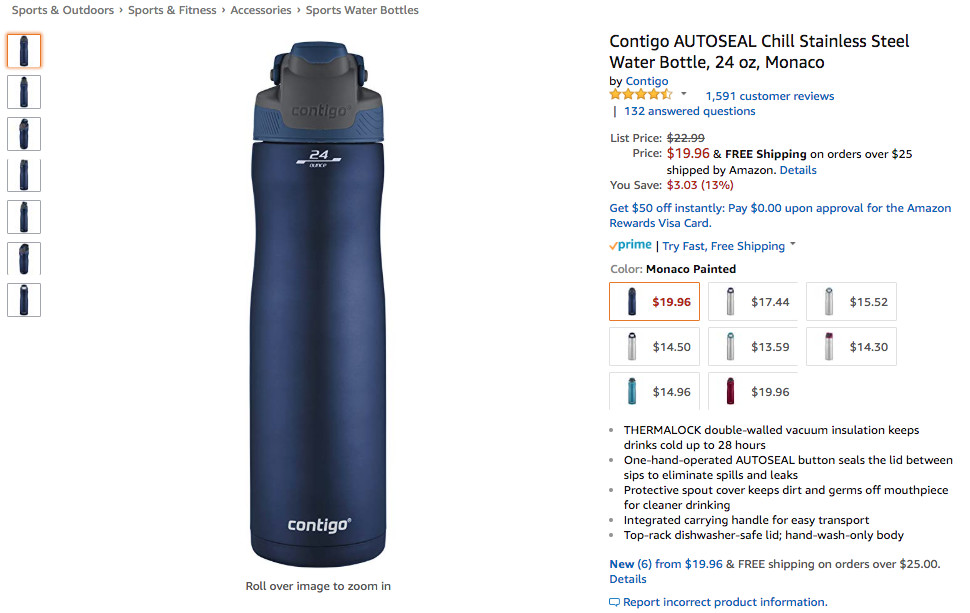View the last product thumbnail
Viewport: 970px width, 613px height.
point(24,300)
